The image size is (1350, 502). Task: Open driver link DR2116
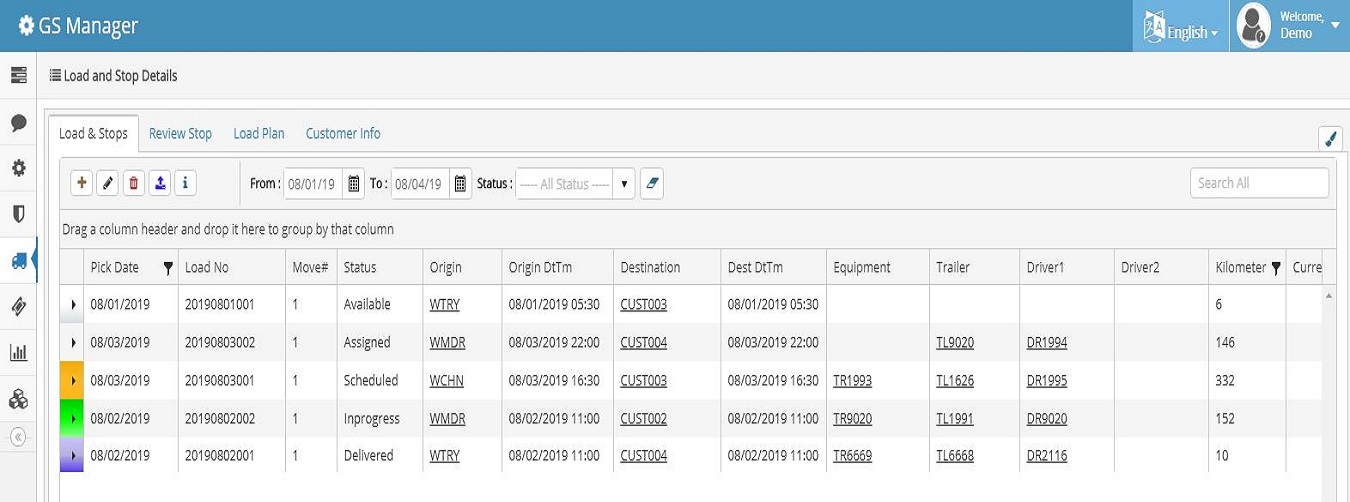point(1047,455)
